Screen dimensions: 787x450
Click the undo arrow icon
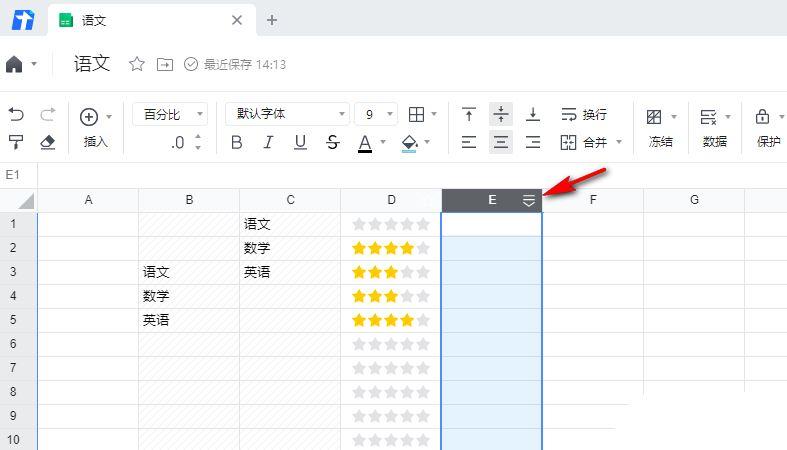point(16,115)
